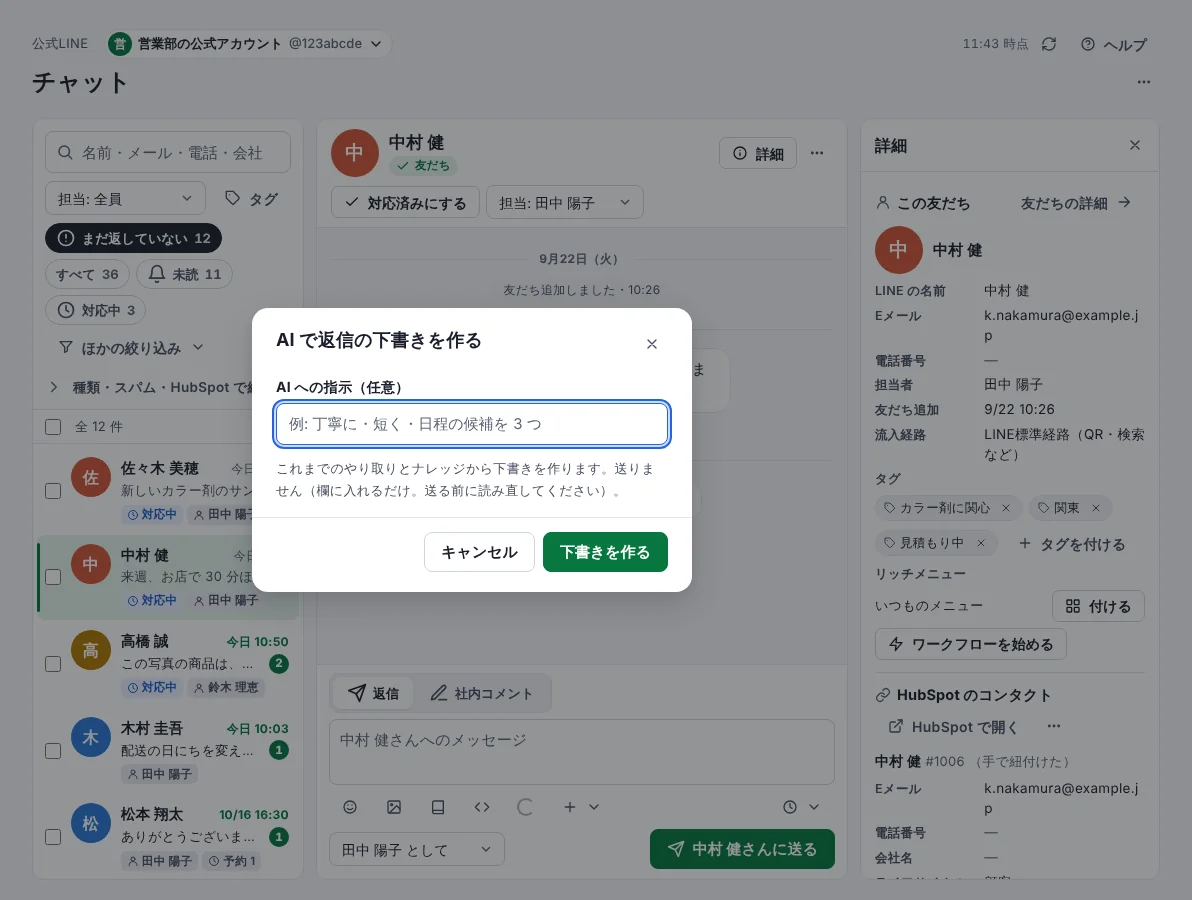This screenshot has width=1192, height=900.
Task: Click the HubSpot のコンタクト link icon
Action: pyautogui.click(x=883, y=695)
